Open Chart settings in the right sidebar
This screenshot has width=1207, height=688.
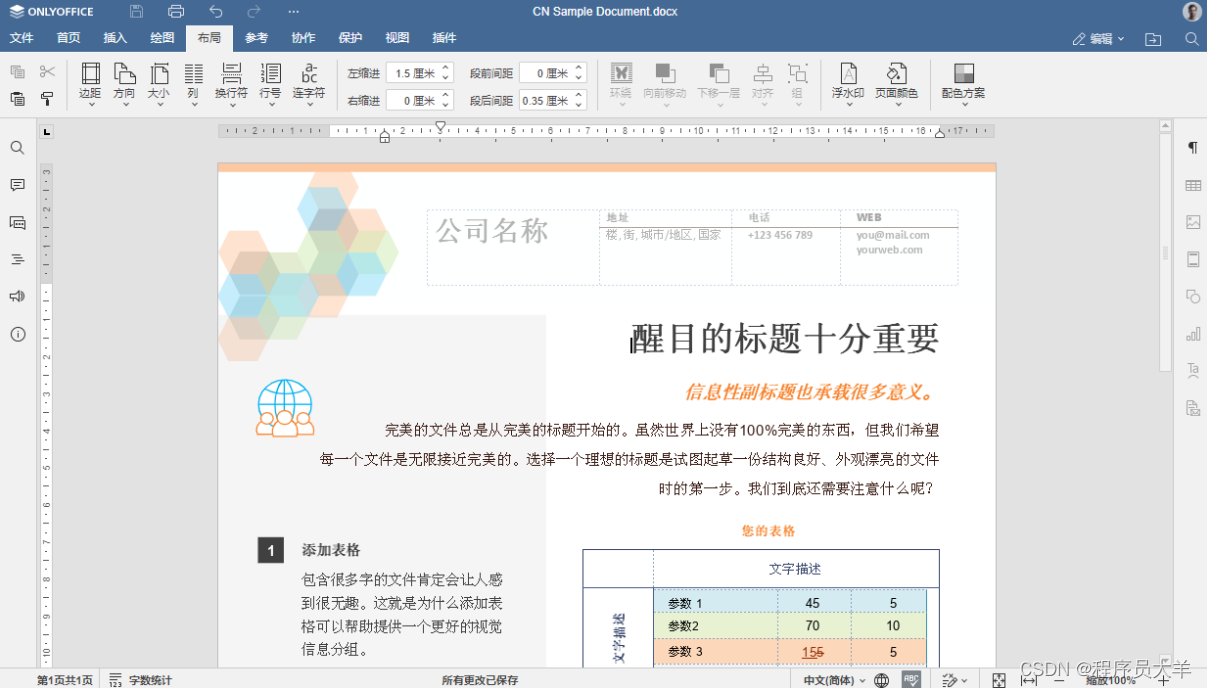[1193, 334]
